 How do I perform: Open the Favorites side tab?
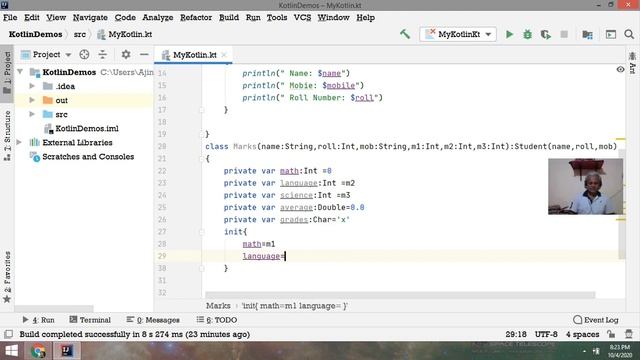(x=7, y=277)
